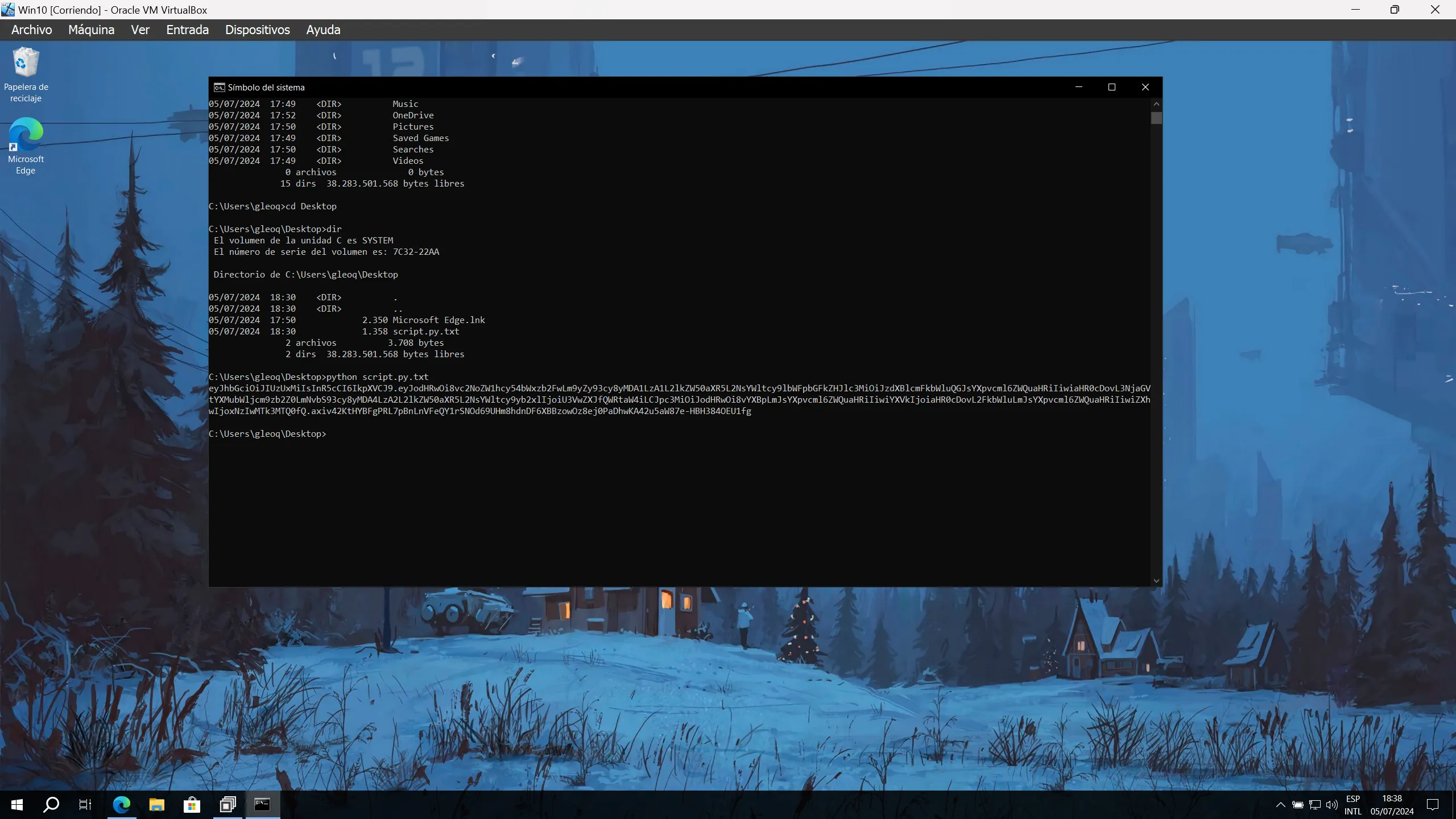
Task: Open the Máquina menu
Action: (91, 30)
